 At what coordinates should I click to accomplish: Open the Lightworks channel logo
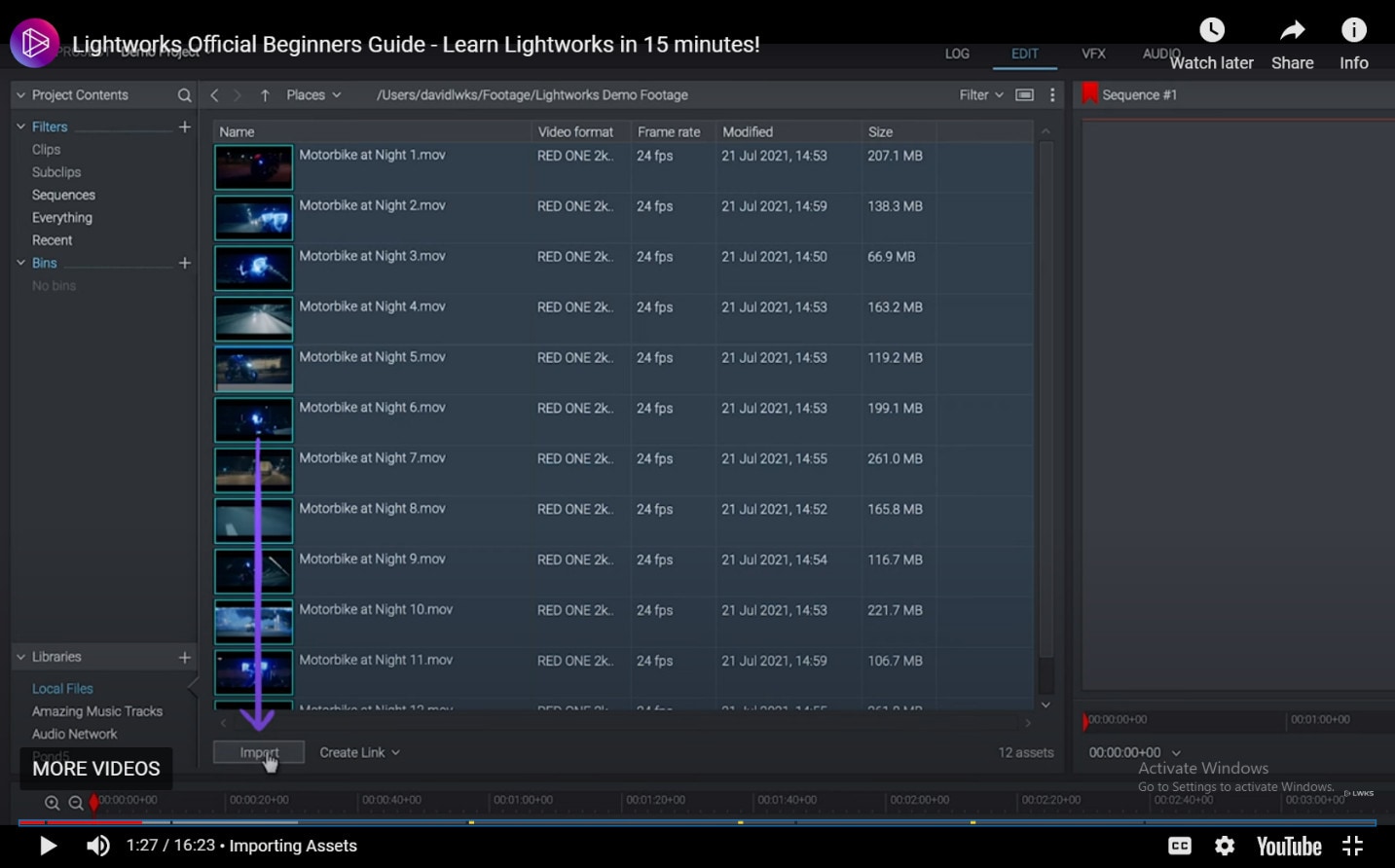(35, 43)
